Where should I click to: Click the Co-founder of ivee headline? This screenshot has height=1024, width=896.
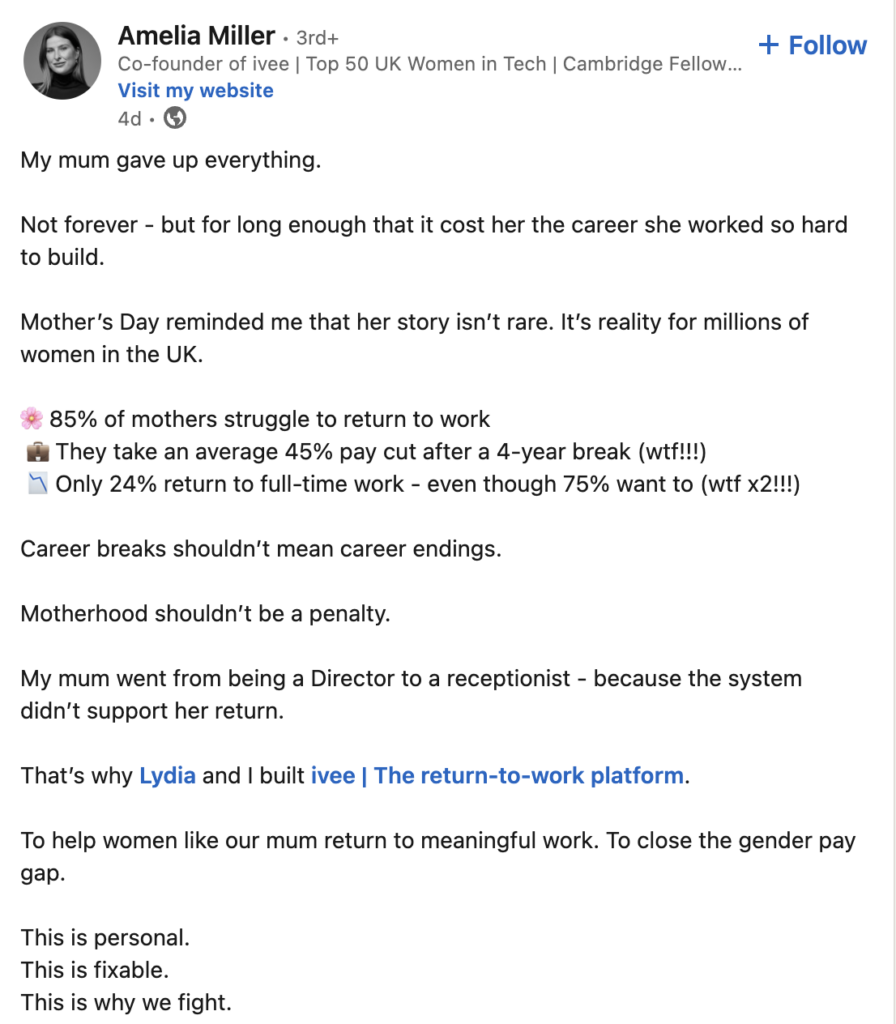pos(430,64)
